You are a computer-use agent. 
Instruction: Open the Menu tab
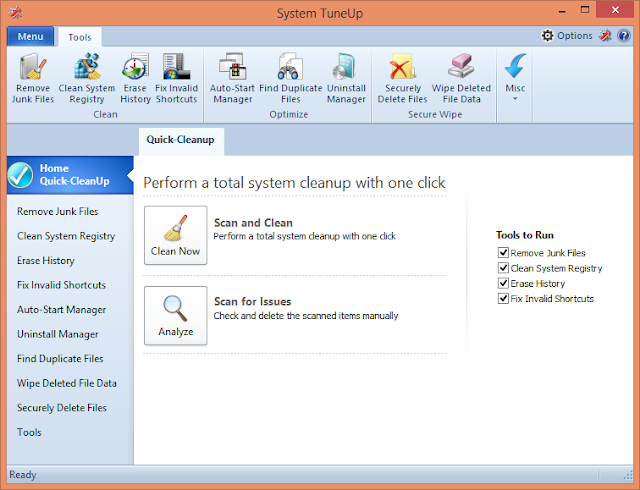pos(30,37)
